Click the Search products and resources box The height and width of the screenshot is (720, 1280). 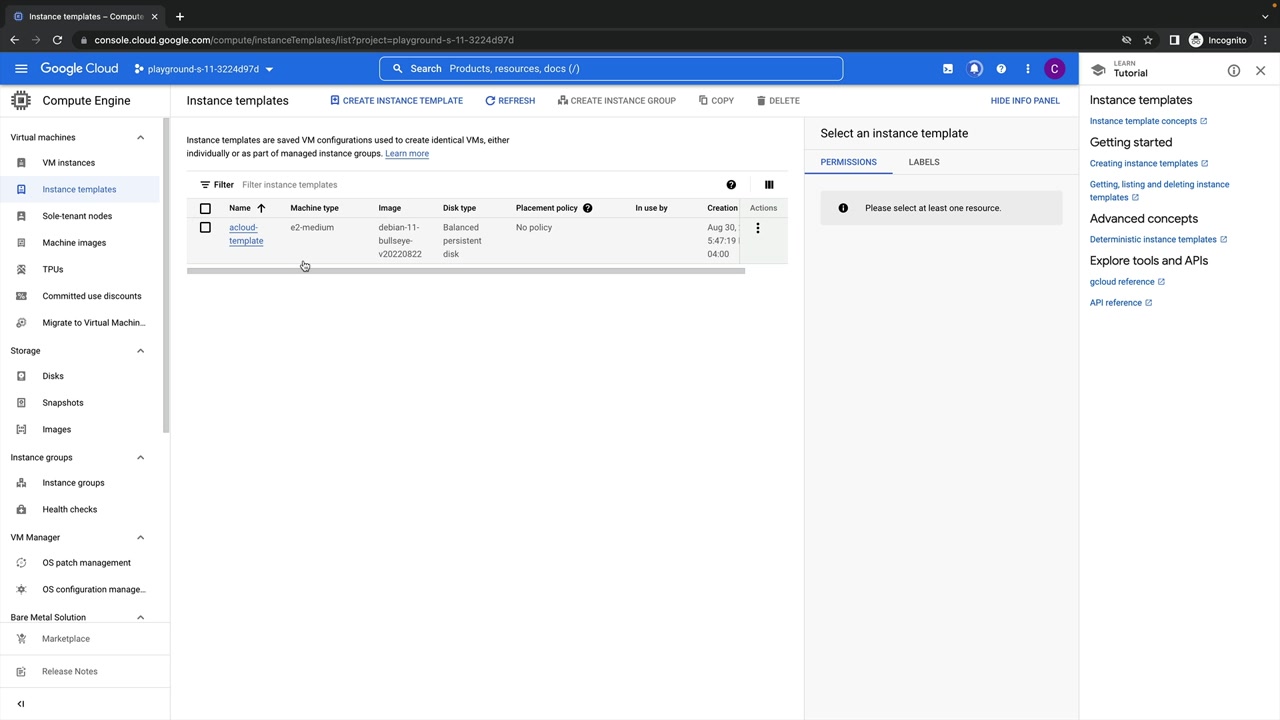(611, 69)
